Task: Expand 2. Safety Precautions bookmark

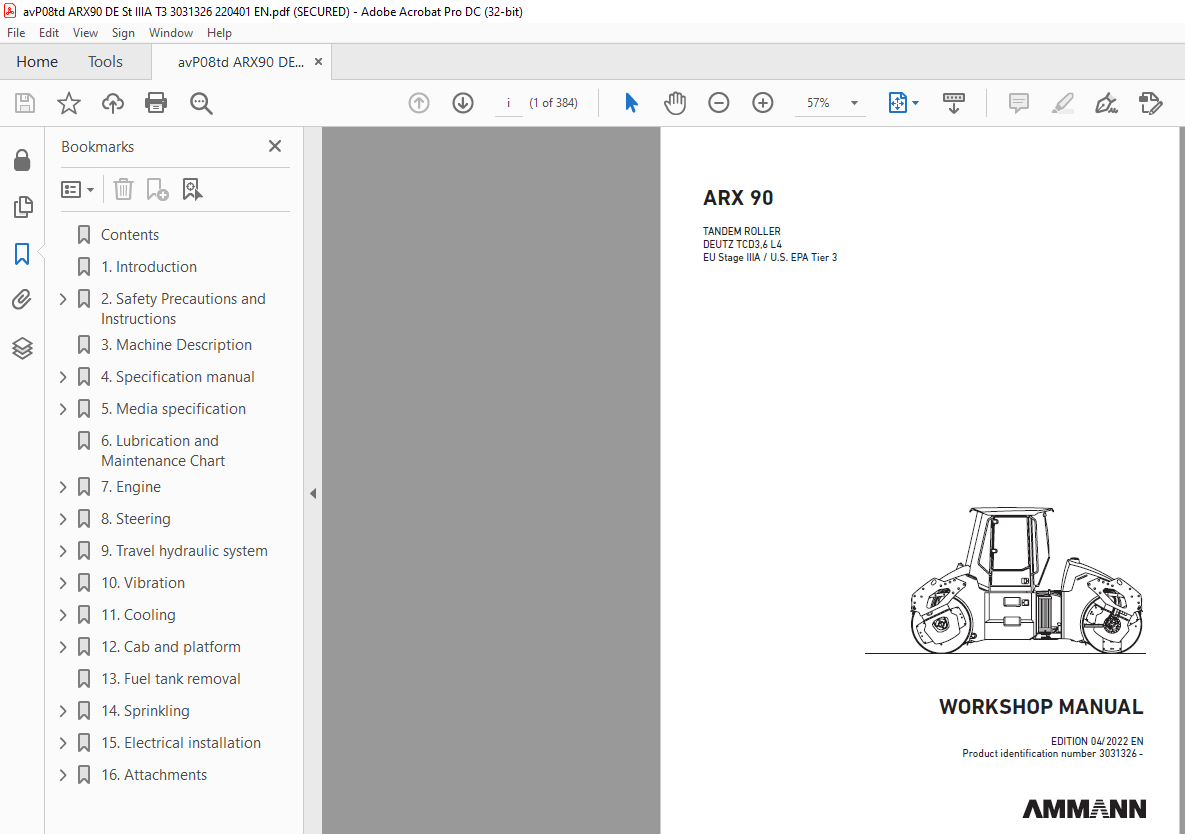Action: click(63, 299)
